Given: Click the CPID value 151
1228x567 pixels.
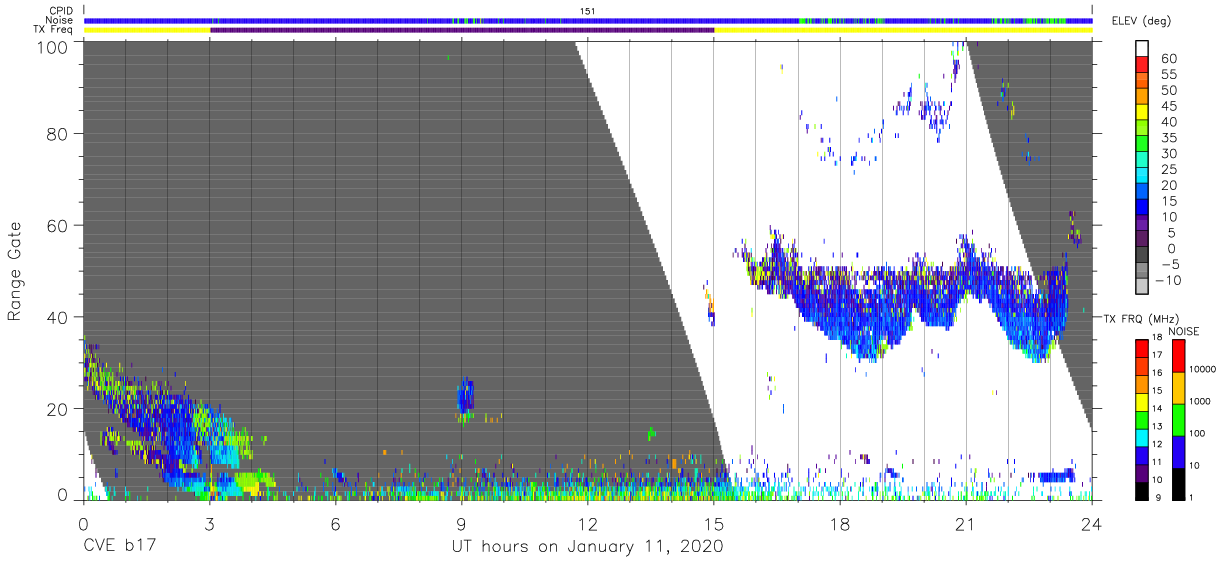Looking at the screenshot, I should [588, 11].
